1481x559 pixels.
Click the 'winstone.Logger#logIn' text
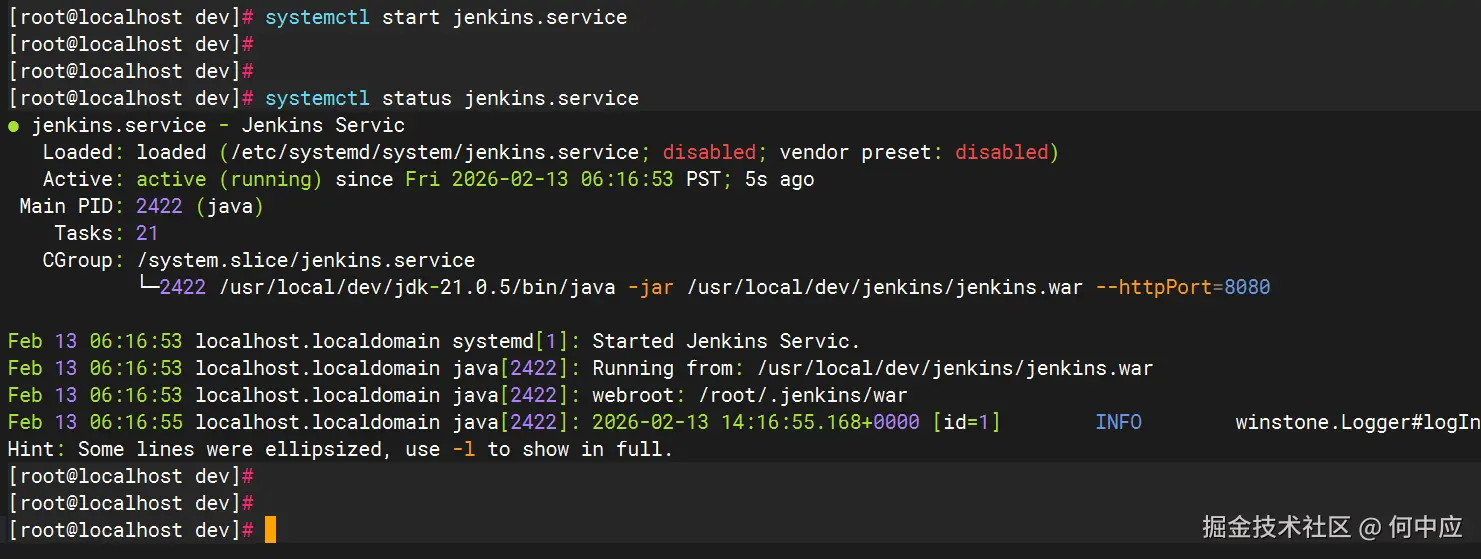(1357, 423)
